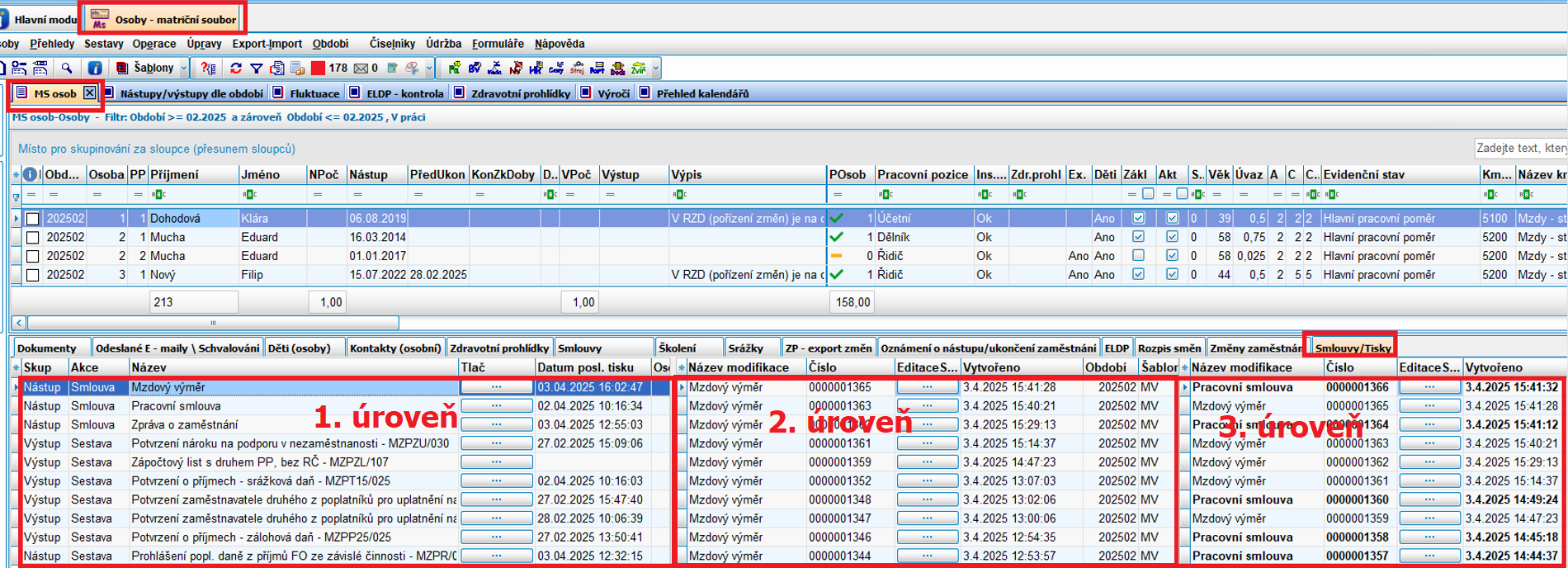Click Tlač button for Pracovní smlouva row
The width and height of the screenshot is (1568, 568).
coord(496,406)
